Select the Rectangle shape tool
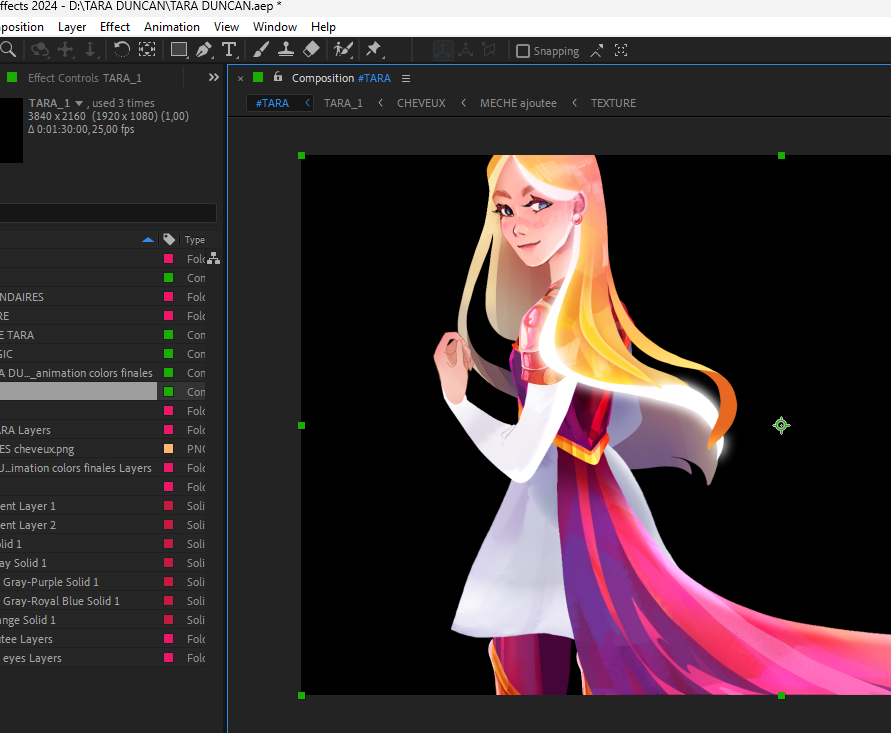891x733 pixels. pyautogui.click(x=180, y=50)
